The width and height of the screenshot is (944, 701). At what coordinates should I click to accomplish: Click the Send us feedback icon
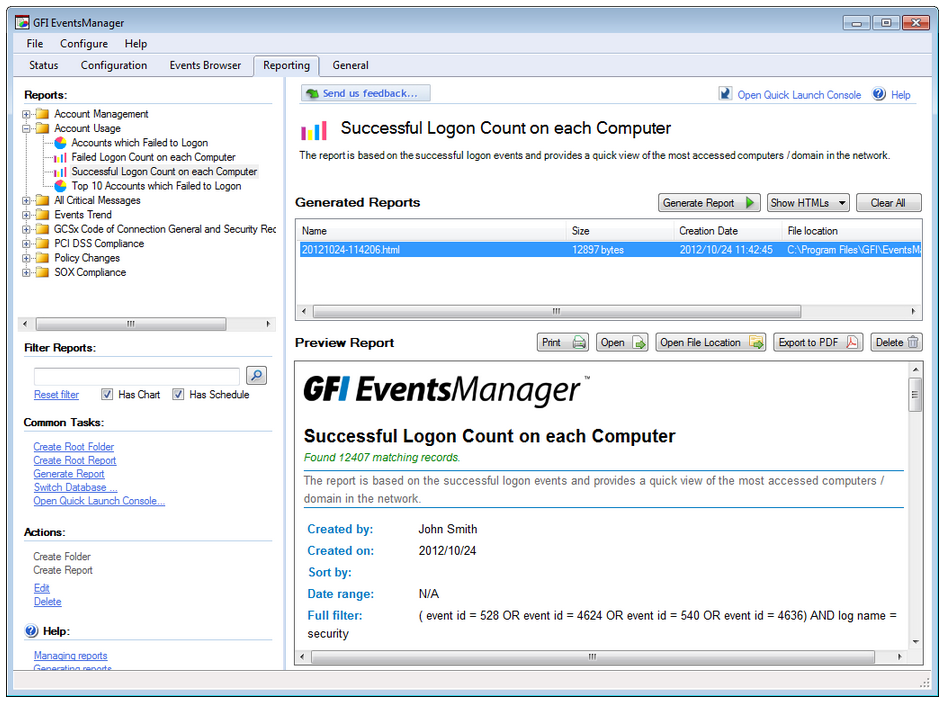tap(312, 93)
